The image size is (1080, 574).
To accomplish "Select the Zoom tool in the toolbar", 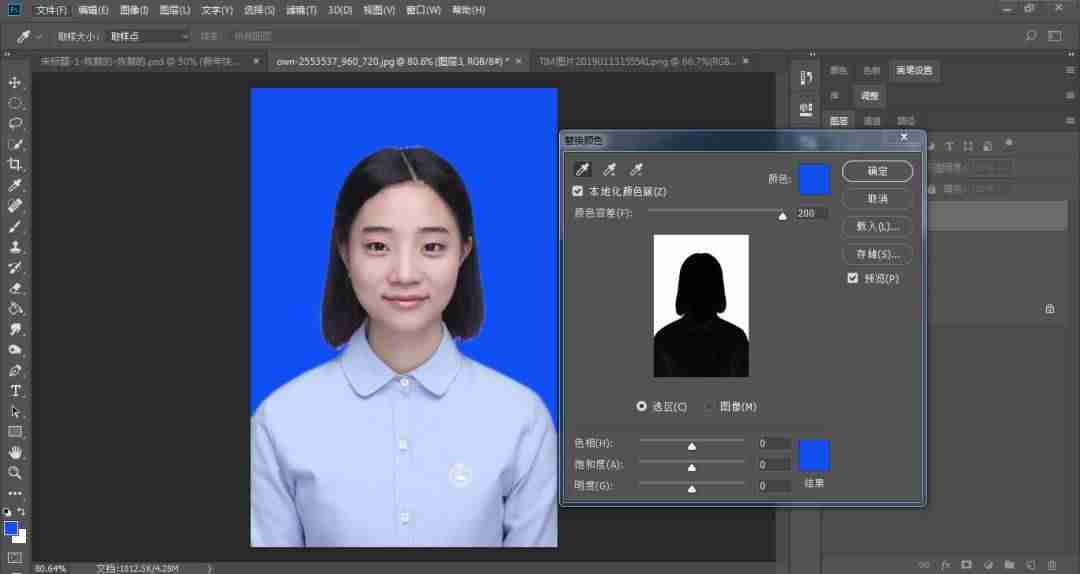I will pos(14,473).
